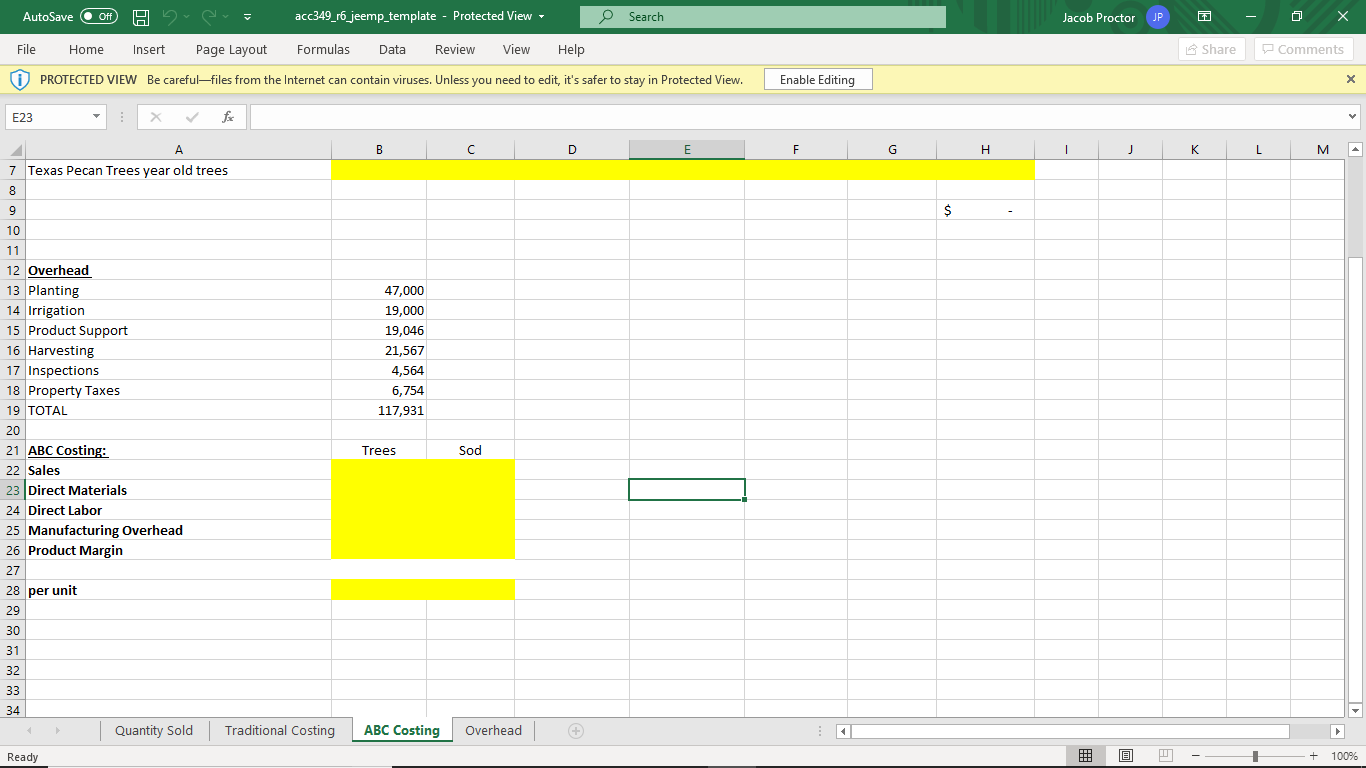1366x768 pixels.
Task: Click horizontal scrollbar right arrow
Action: point(1337,732)
